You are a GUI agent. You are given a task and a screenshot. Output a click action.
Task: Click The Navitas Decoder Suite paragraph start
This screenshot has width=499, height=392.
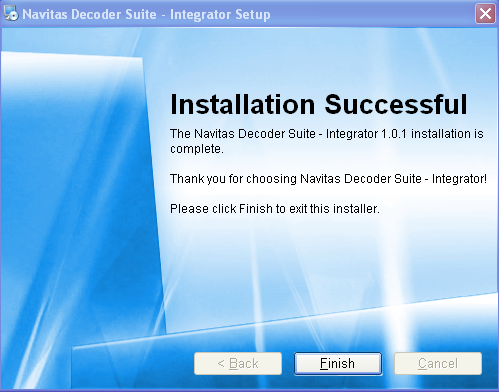coord(243,134)
